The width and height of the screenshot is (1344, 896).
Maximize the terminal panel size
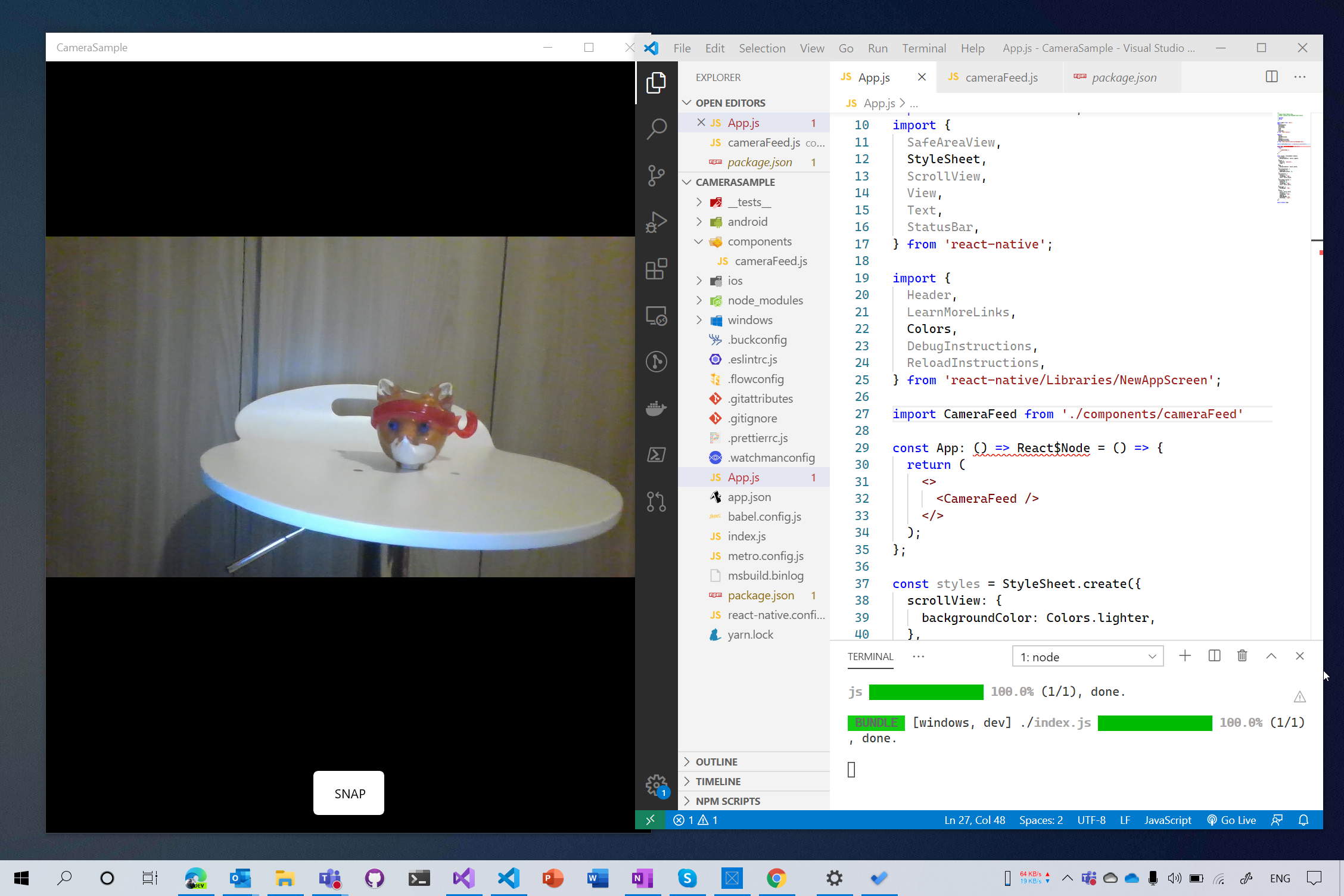coord(1271,656)
